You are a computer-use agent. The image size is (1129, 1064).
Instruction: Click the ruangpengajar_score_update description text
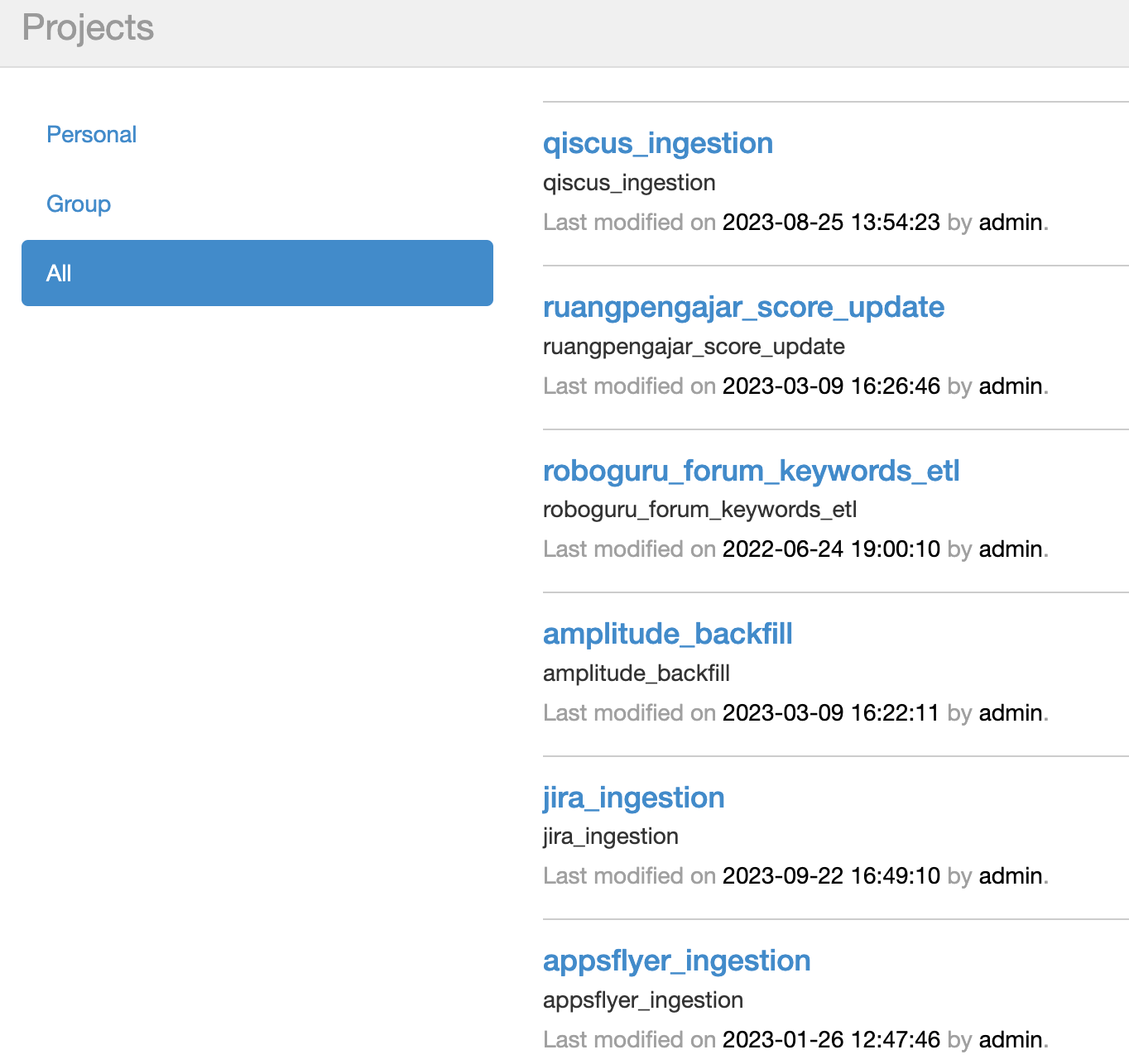click(x=694, y=347)
